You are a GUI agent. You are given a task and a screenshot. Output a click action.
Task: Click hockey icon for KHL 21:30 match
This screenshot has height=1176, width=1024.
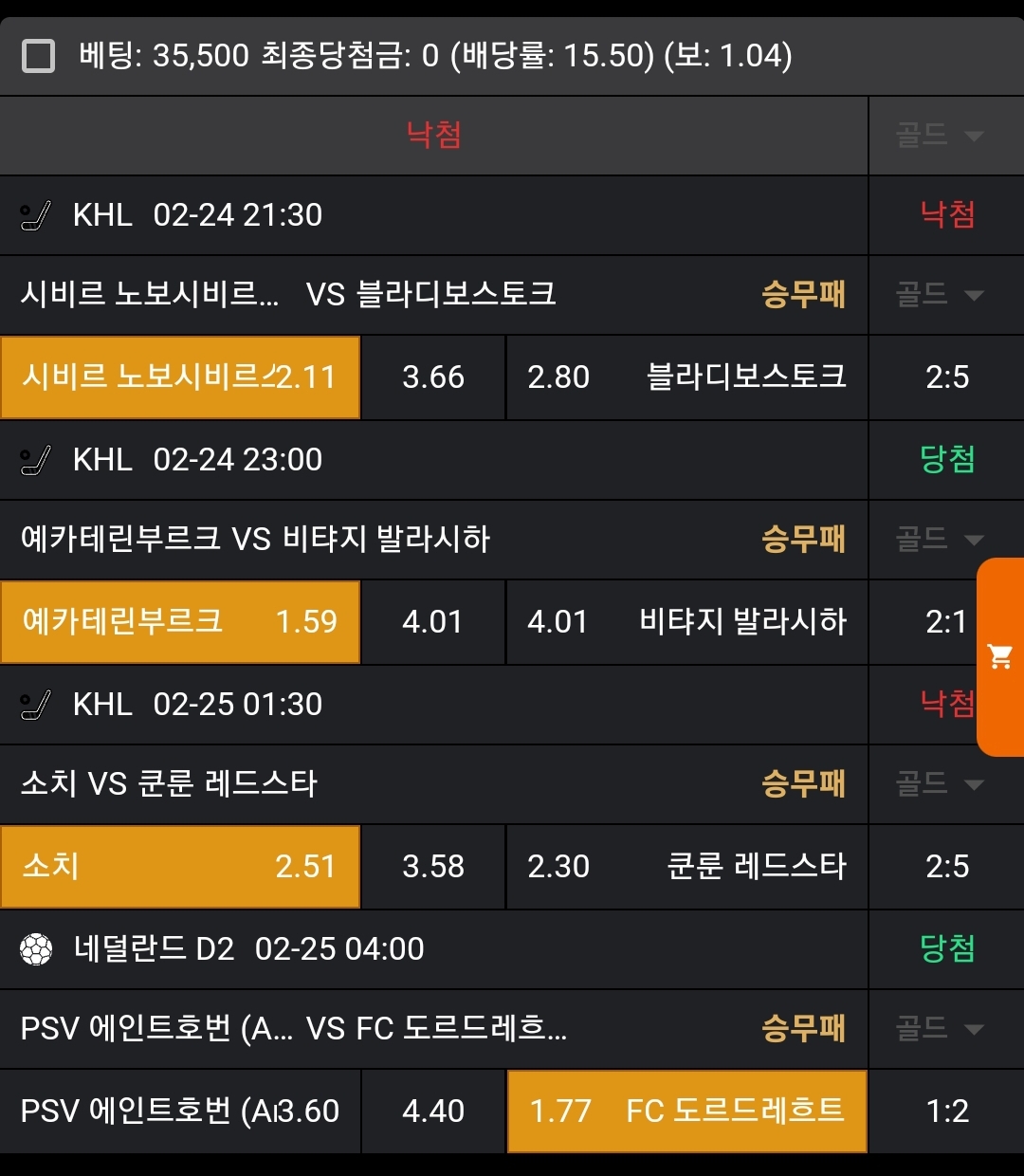[x=35, y=216]
